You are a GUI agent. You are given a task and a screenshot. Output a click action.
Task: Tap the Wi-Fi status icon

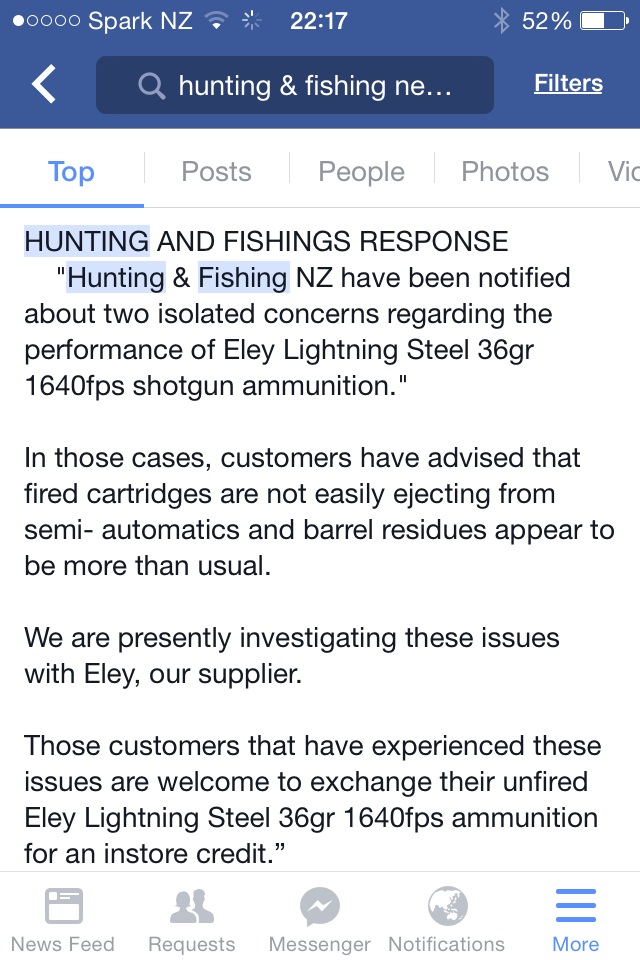click(x=216, y=21)
